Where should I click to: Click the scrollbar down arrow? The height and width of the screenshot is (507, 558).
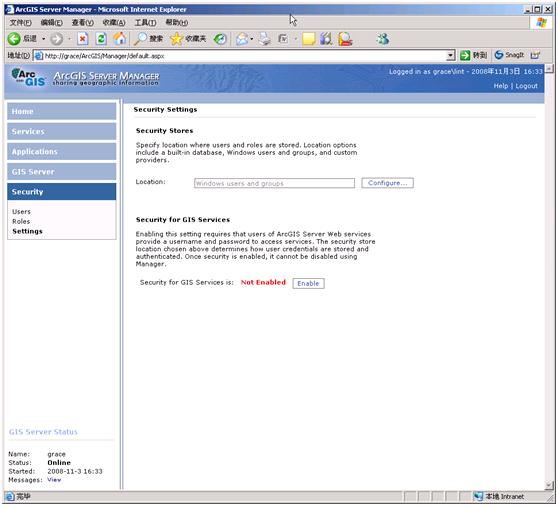click(550, 485)
